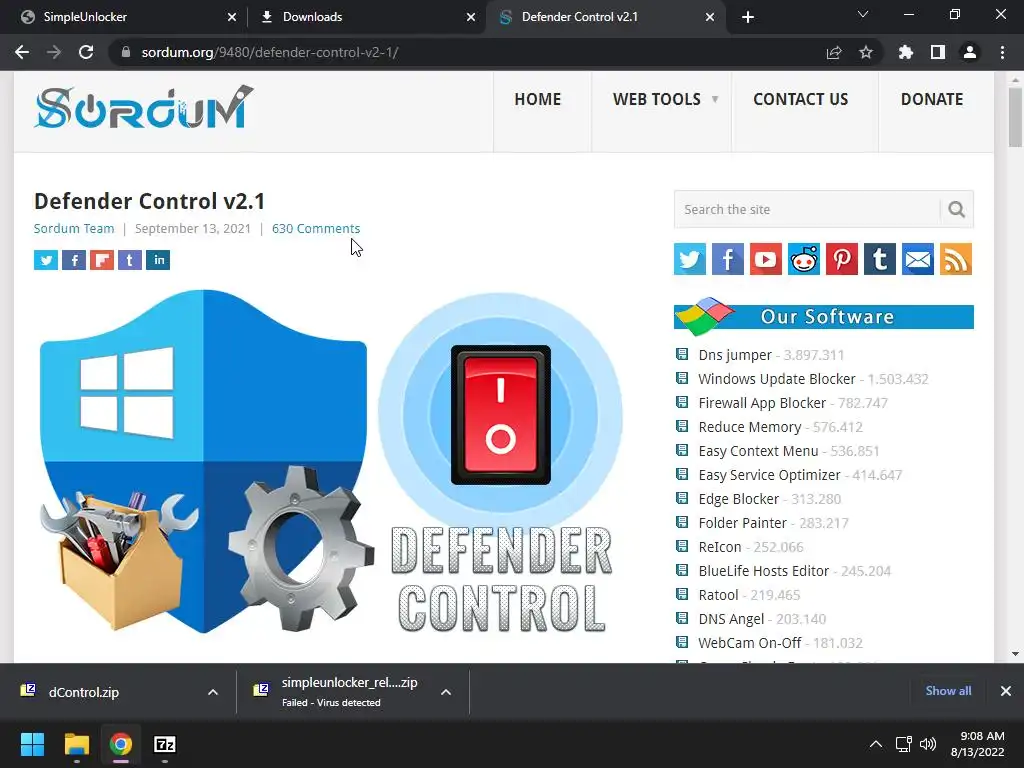The width and height of the screenshot is (1024, 768).
Task: Open Windows Start menu
Action: coord(32,744)
